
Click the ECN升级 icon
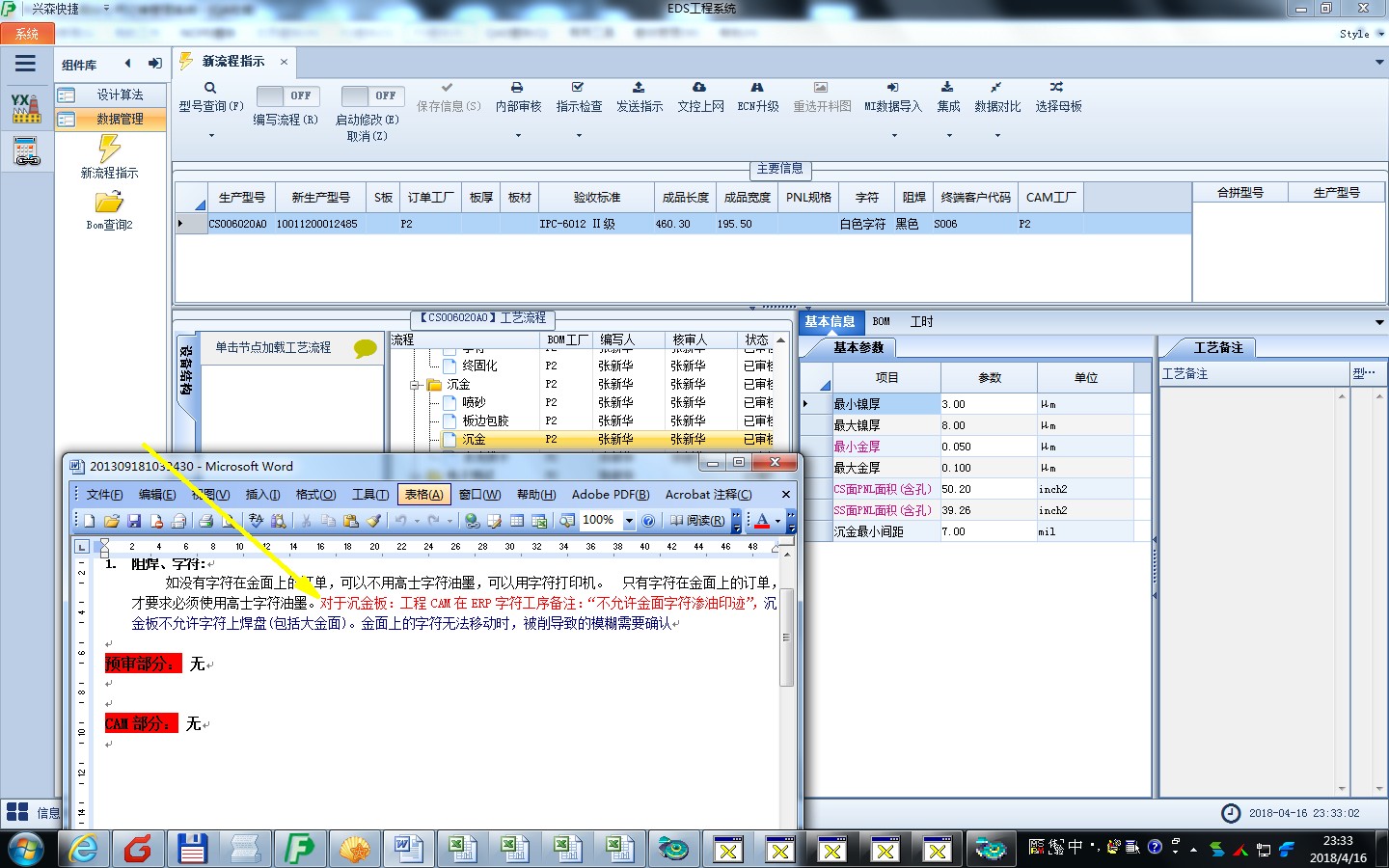pyautogui.click(x=757, y=88)
